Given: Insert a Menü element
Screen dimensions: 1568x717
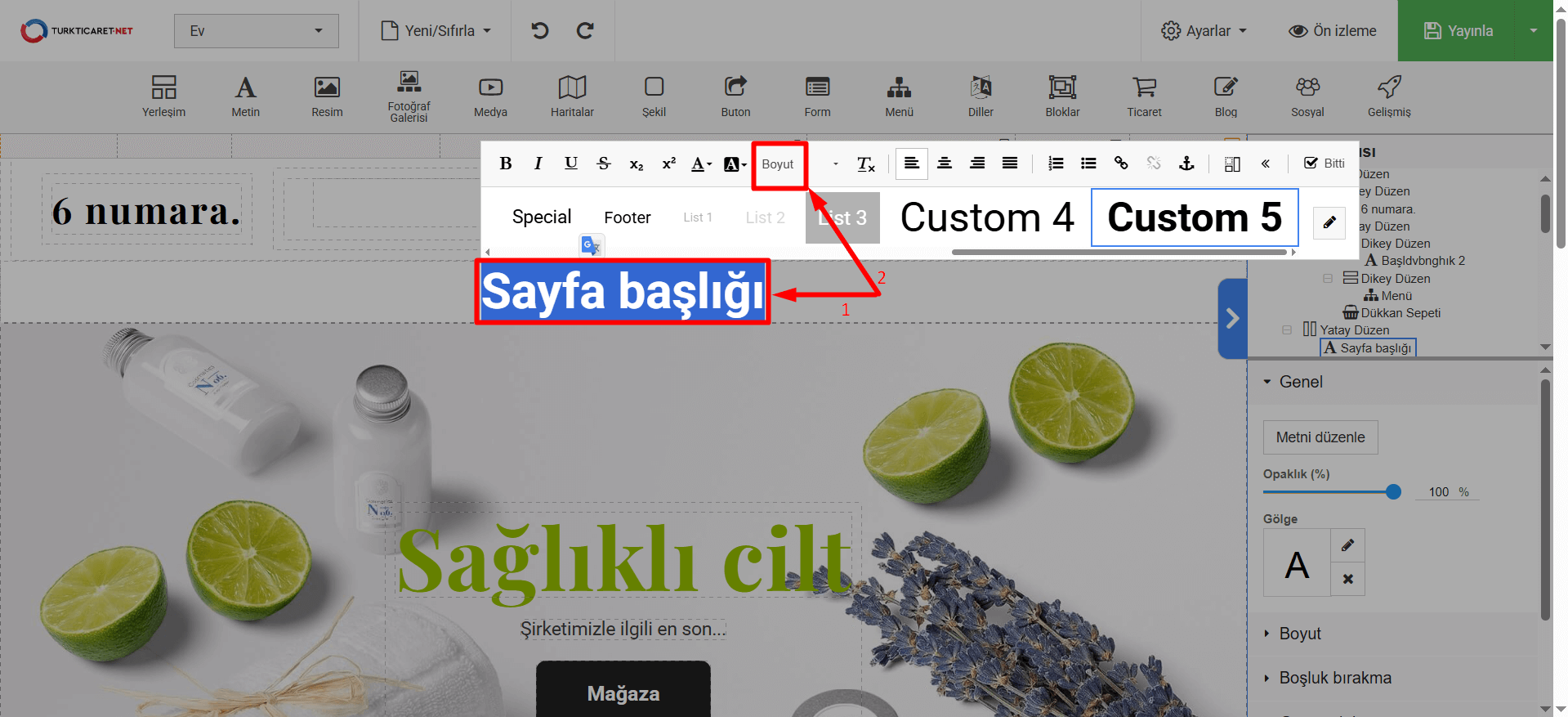Looking at the screenshot, I should (899, 96).
